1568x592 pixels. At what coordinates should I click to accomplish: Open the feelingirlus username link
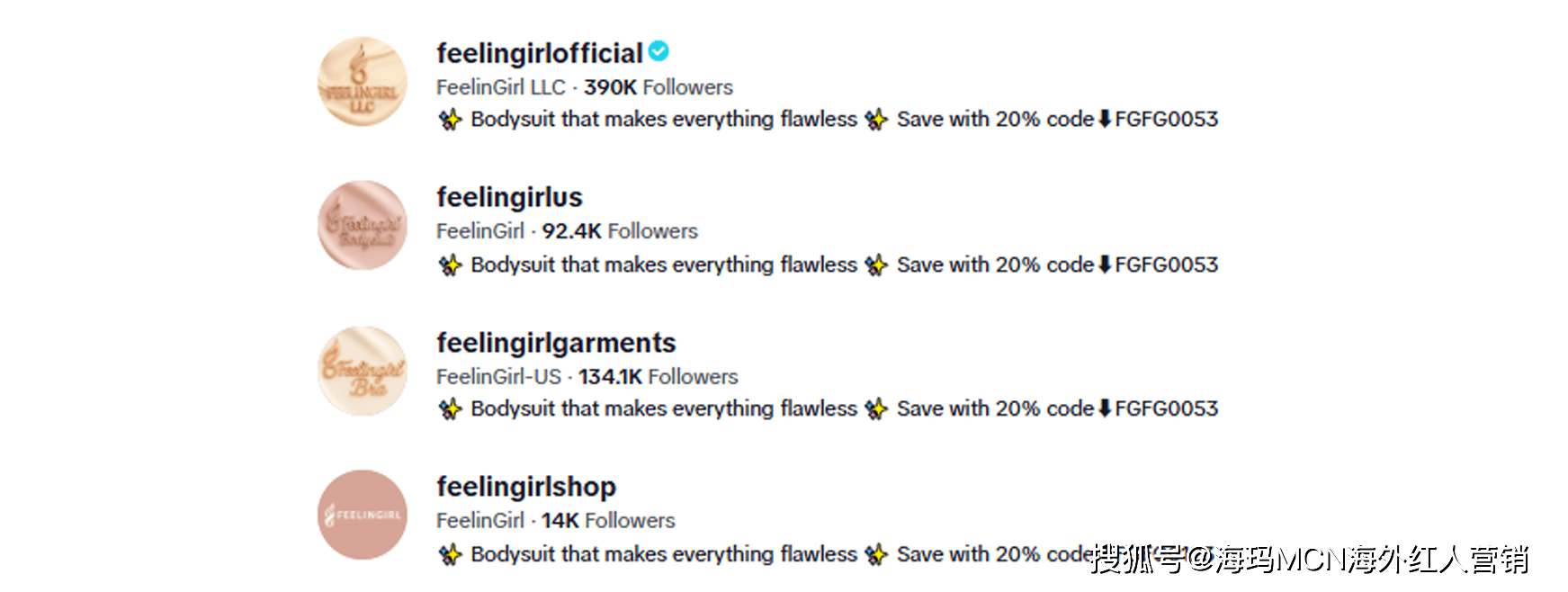click(x=509, y=198)
